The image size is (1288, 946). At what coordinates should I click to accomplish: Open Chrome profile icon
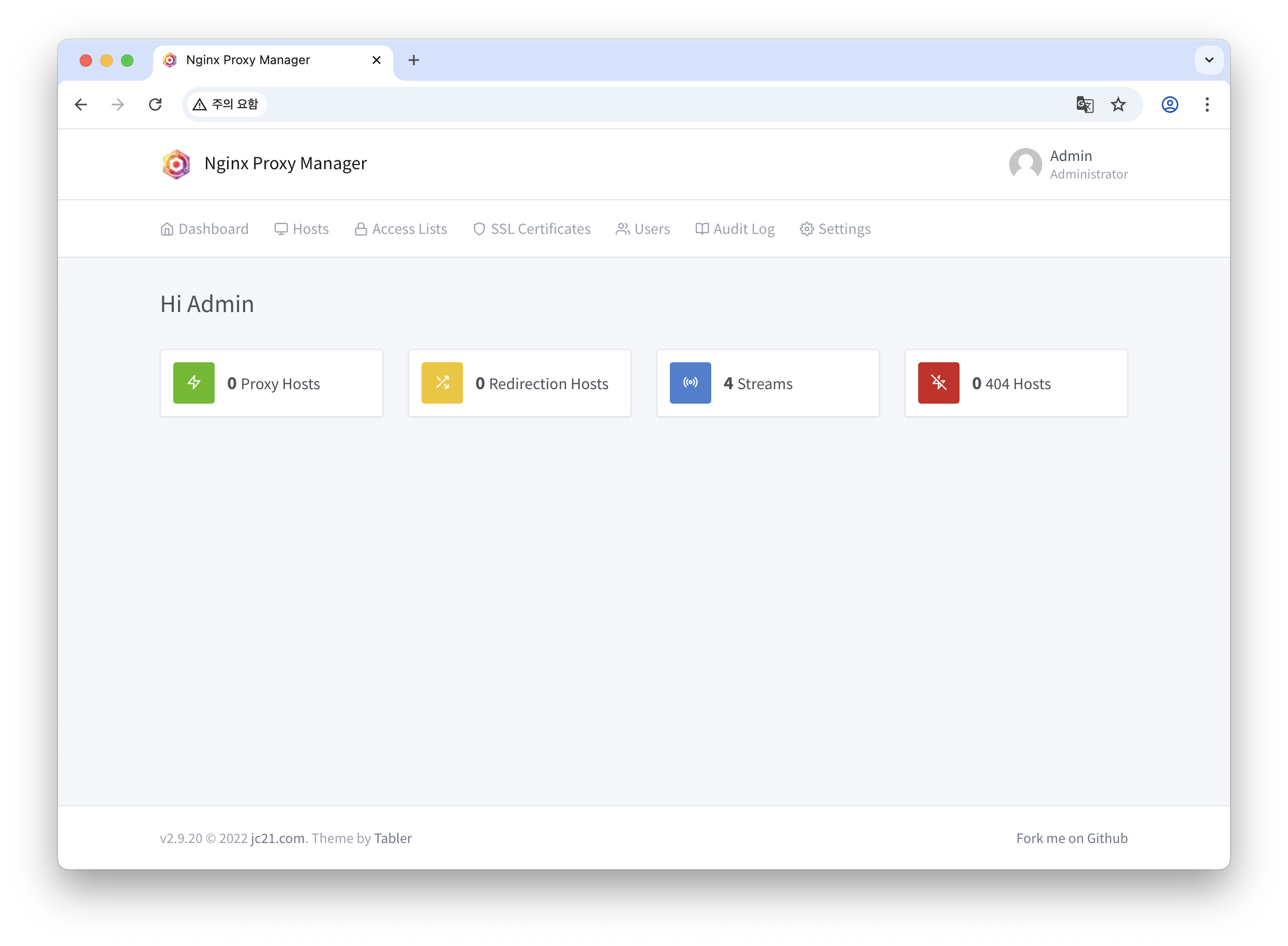(x=1169, y=104)
